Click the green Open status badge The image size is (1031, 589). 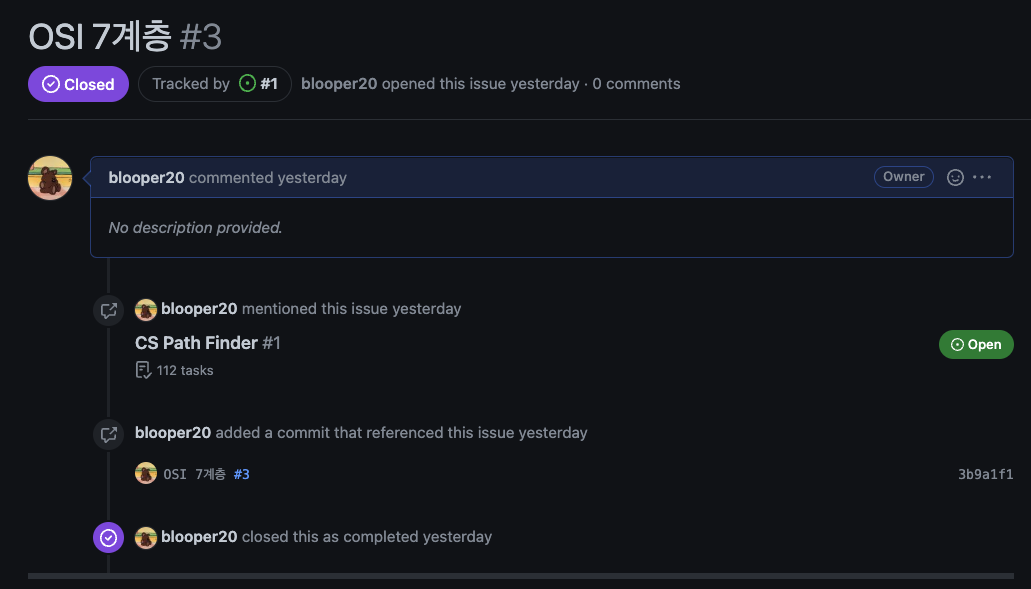976,344
